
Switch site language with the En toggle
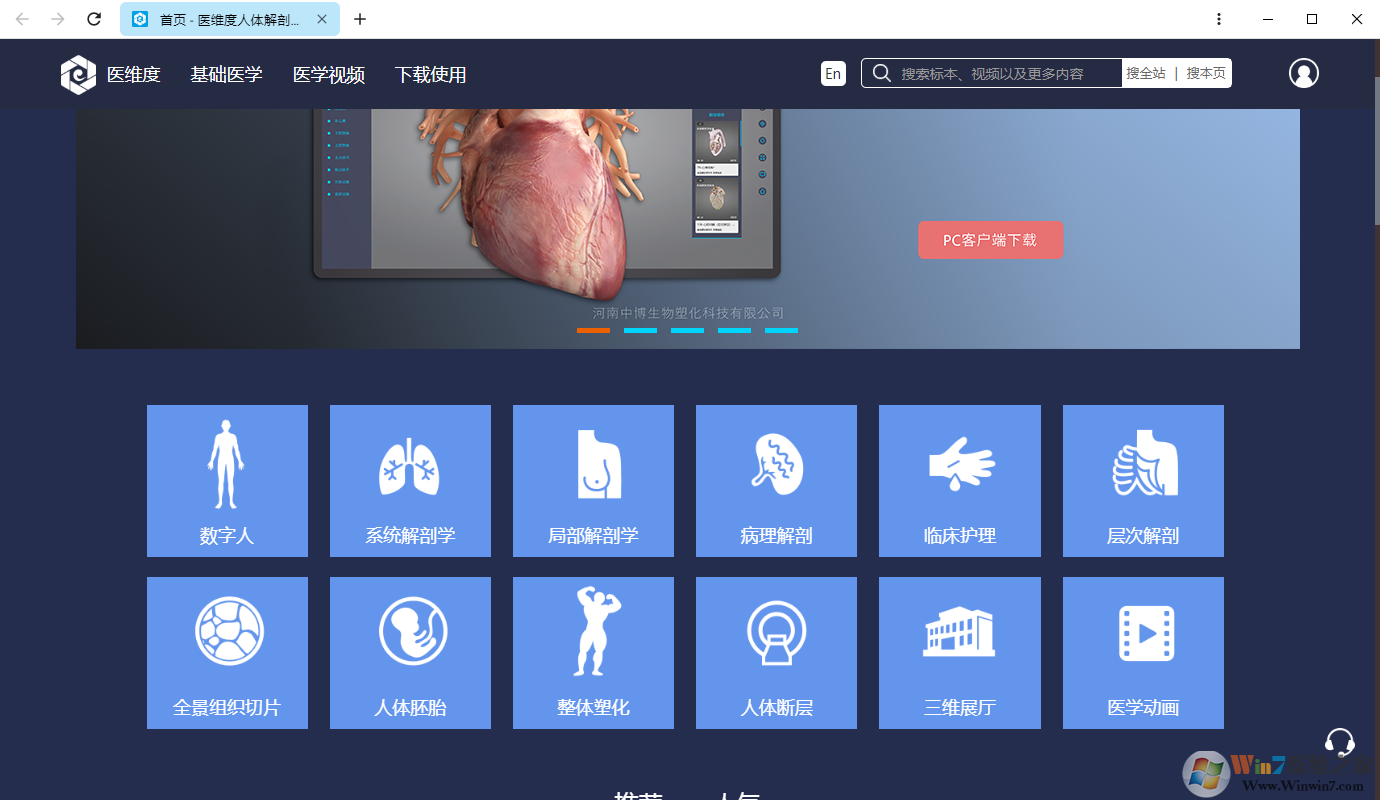pos(833,73)
